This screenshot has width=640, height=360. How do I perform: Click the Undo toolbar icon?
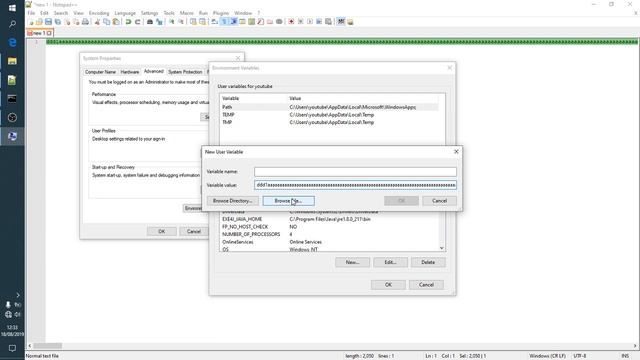[x=128, y=22]
